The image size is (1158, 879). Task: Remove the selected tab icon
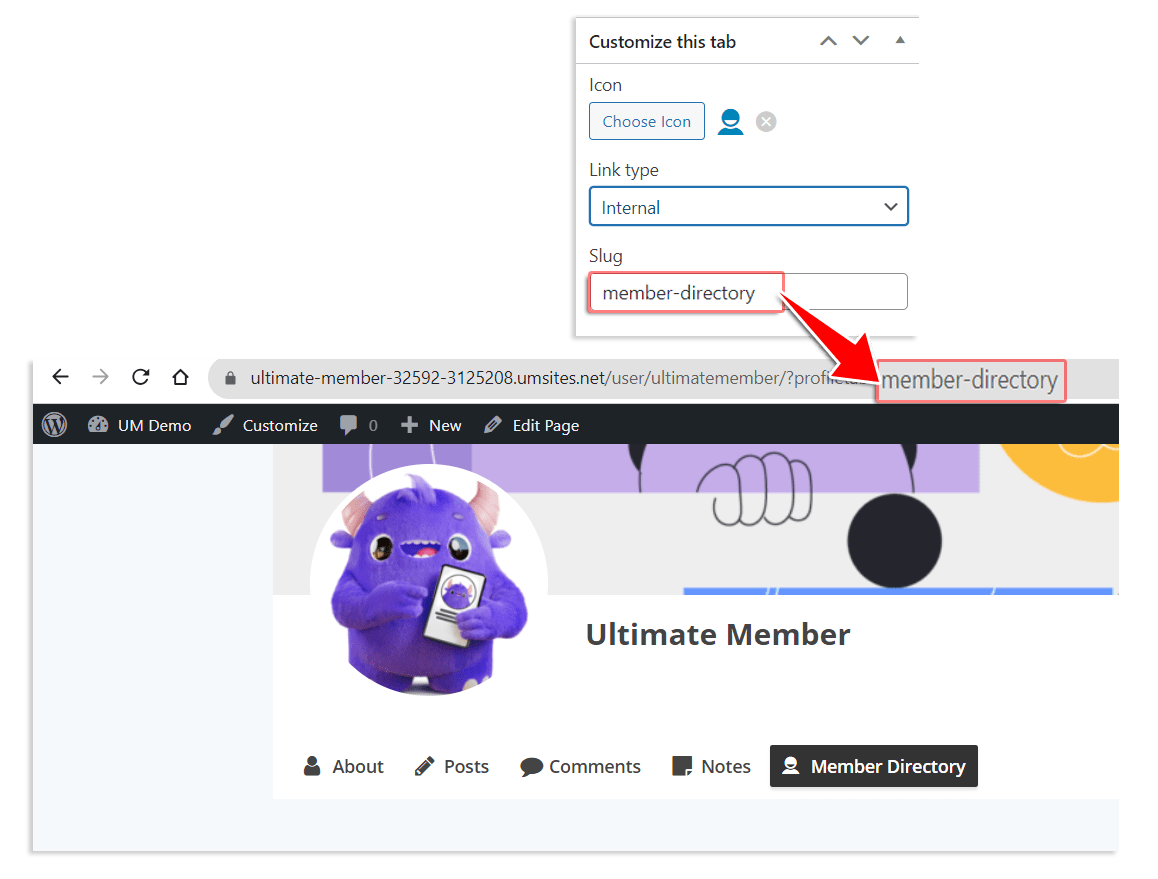point(766,122)
